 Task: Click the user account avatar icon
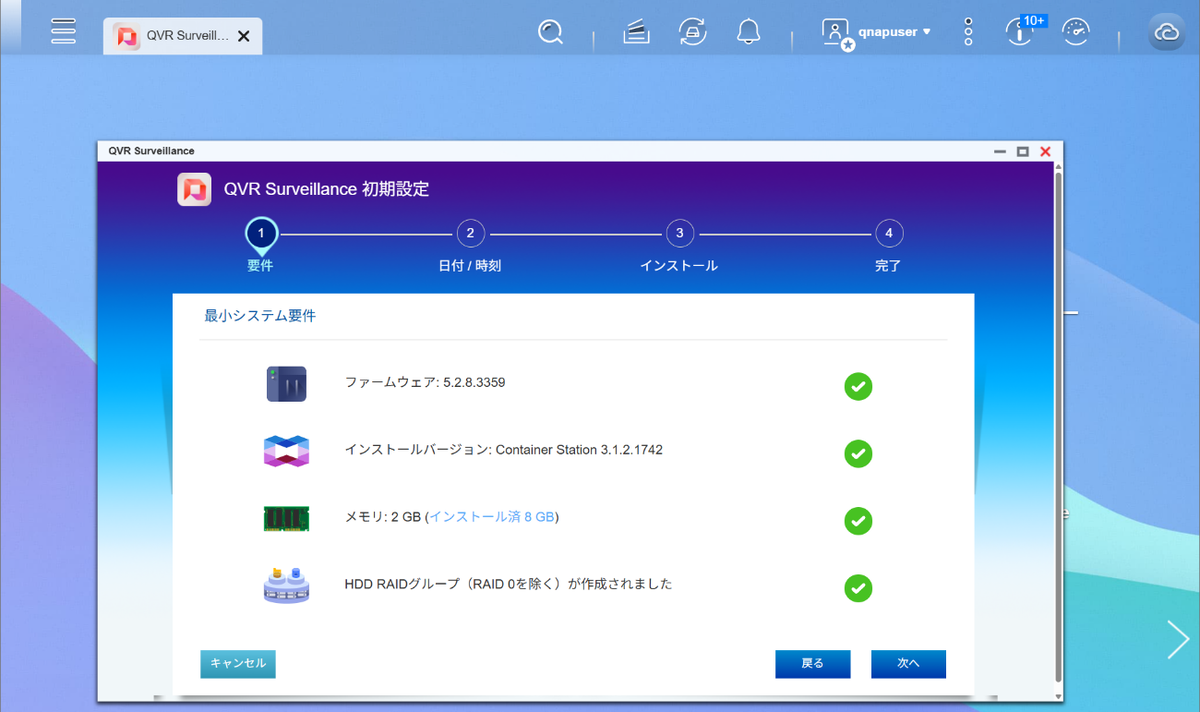tap(836, 33)
